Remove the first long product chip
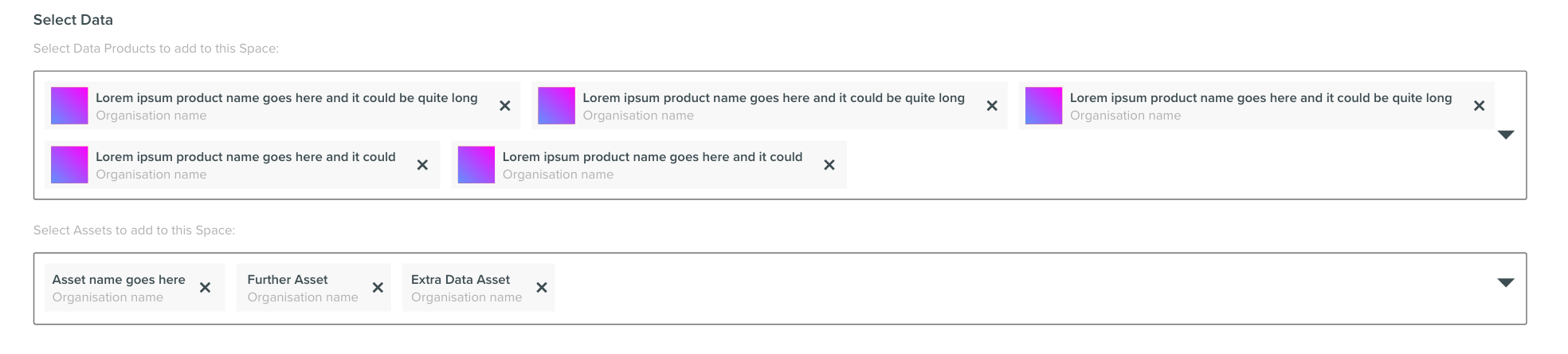This screenshot has width=1568, height=354. tap(504, 106)
